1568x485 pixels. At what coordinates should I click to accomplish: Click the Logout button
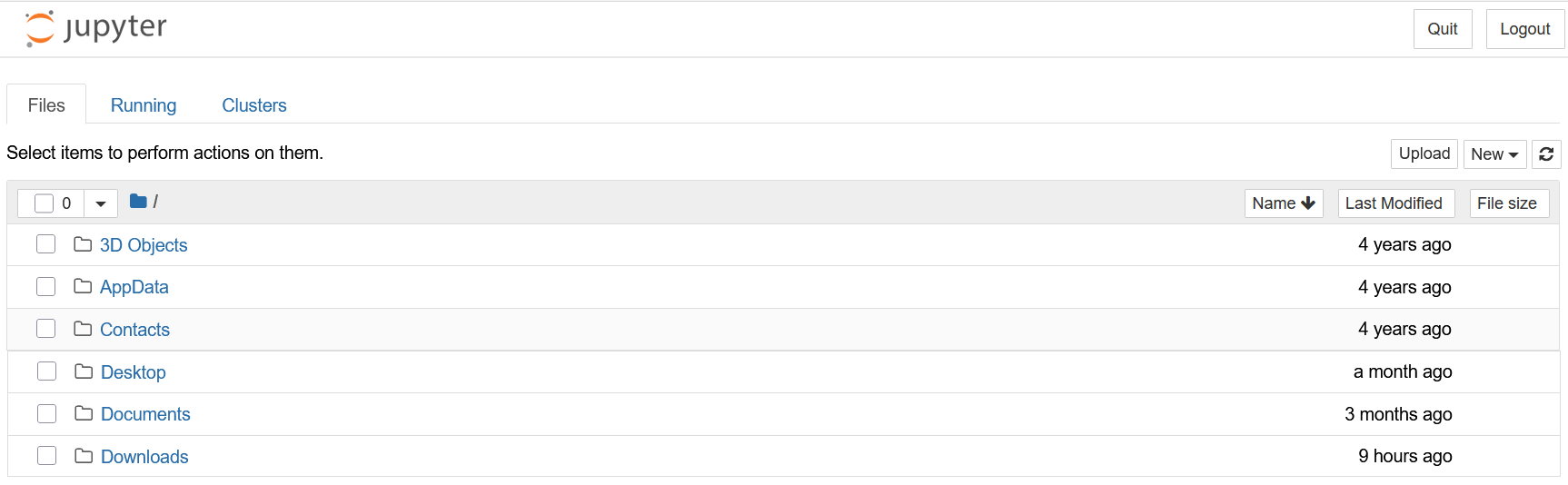pyautogui.click(x=1524, y=29)
